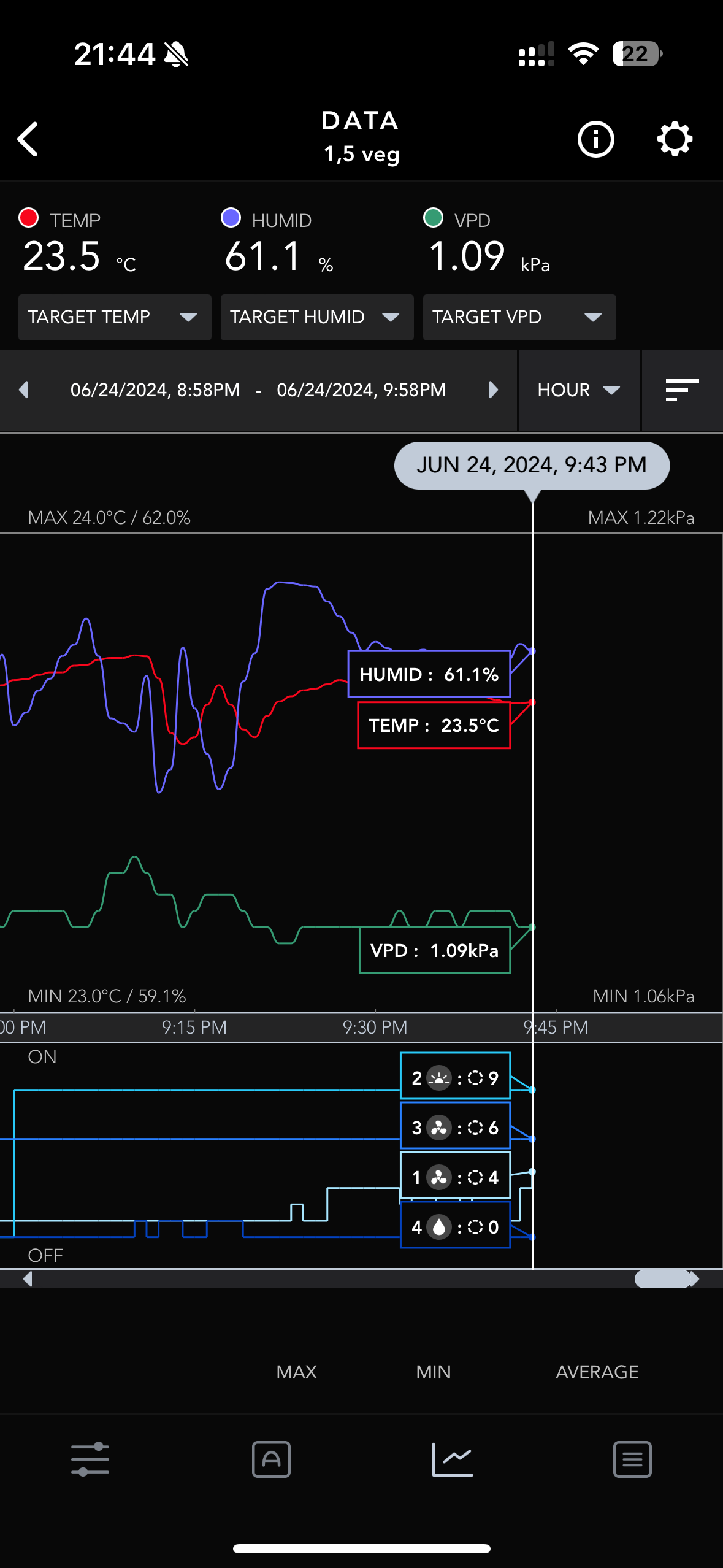Tap the MAX 24.0°C / 62.0% label
The width and height of the screenshot is (723, 1568).
[109, 517]
